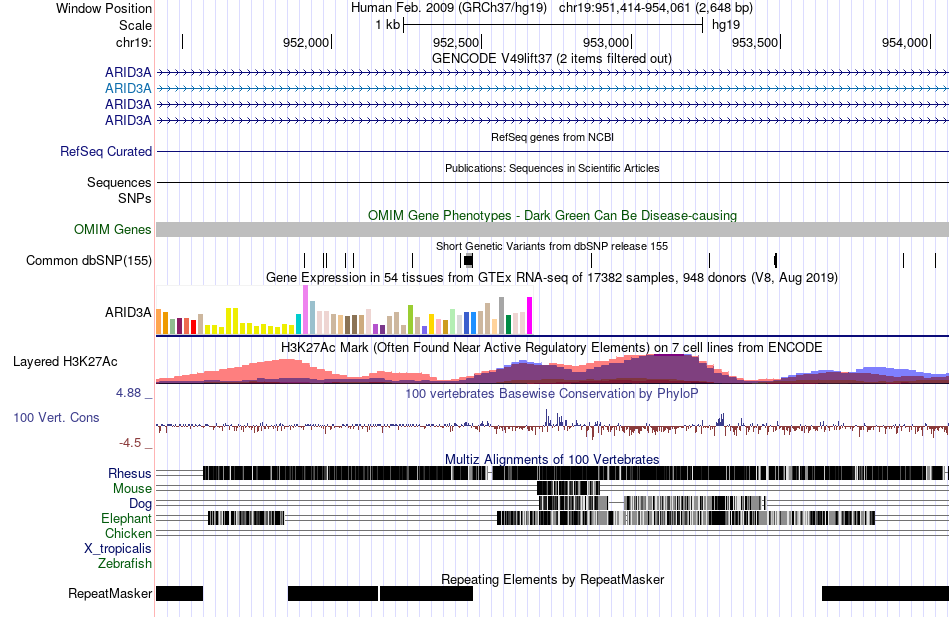
Task: Open Publications: Sequences in Scientific Articles title
Action: coord(552,168)
